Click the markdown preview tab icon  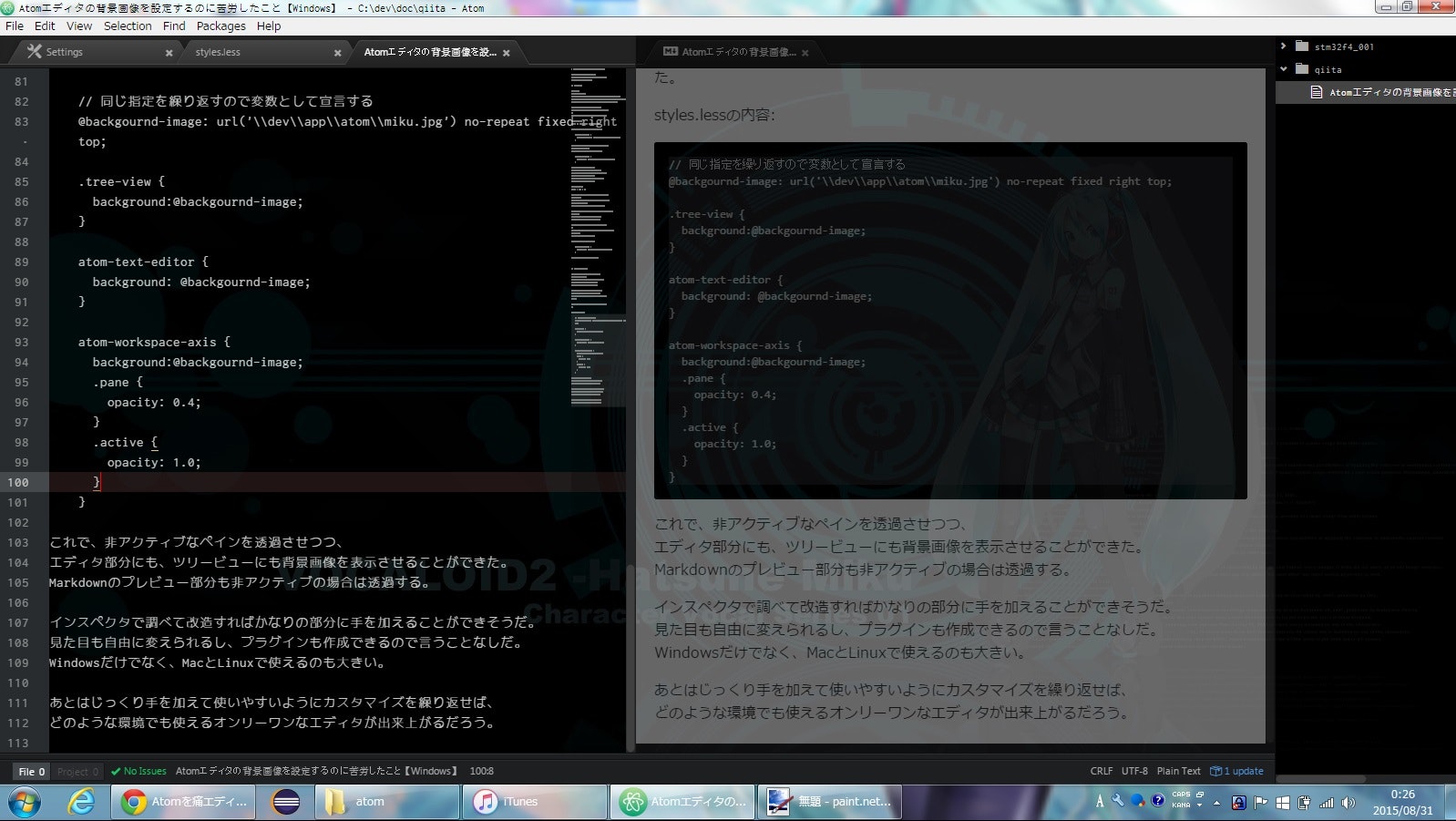point(671,52)
